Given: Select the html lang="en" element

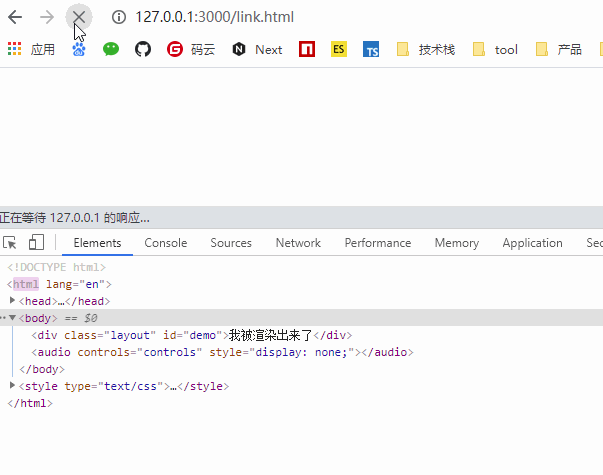Looking at the screenshot, I should (x=59, y=284).
